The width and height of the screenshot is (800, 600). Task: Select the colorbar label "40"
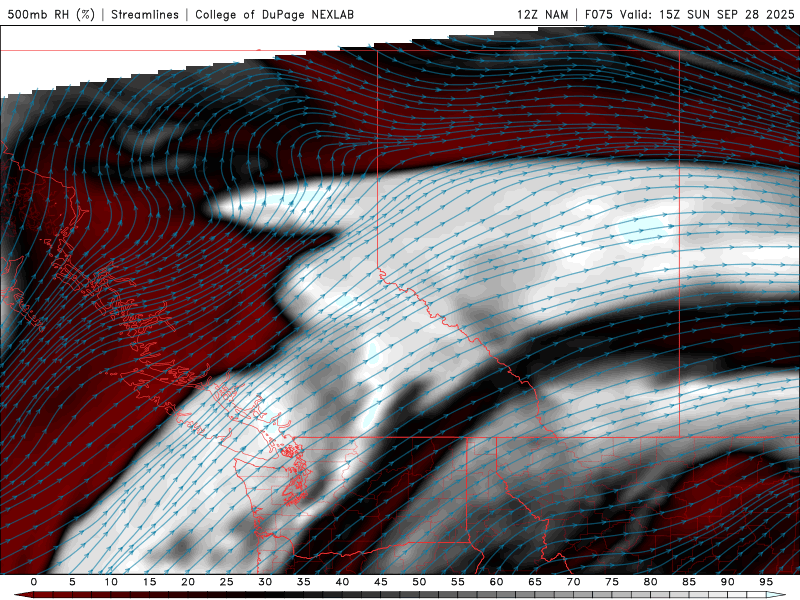(x=342, y=582)
